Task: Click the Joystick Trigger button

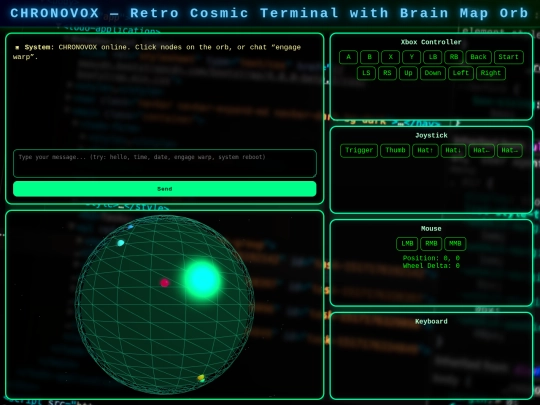Action: tap(359, 150)
